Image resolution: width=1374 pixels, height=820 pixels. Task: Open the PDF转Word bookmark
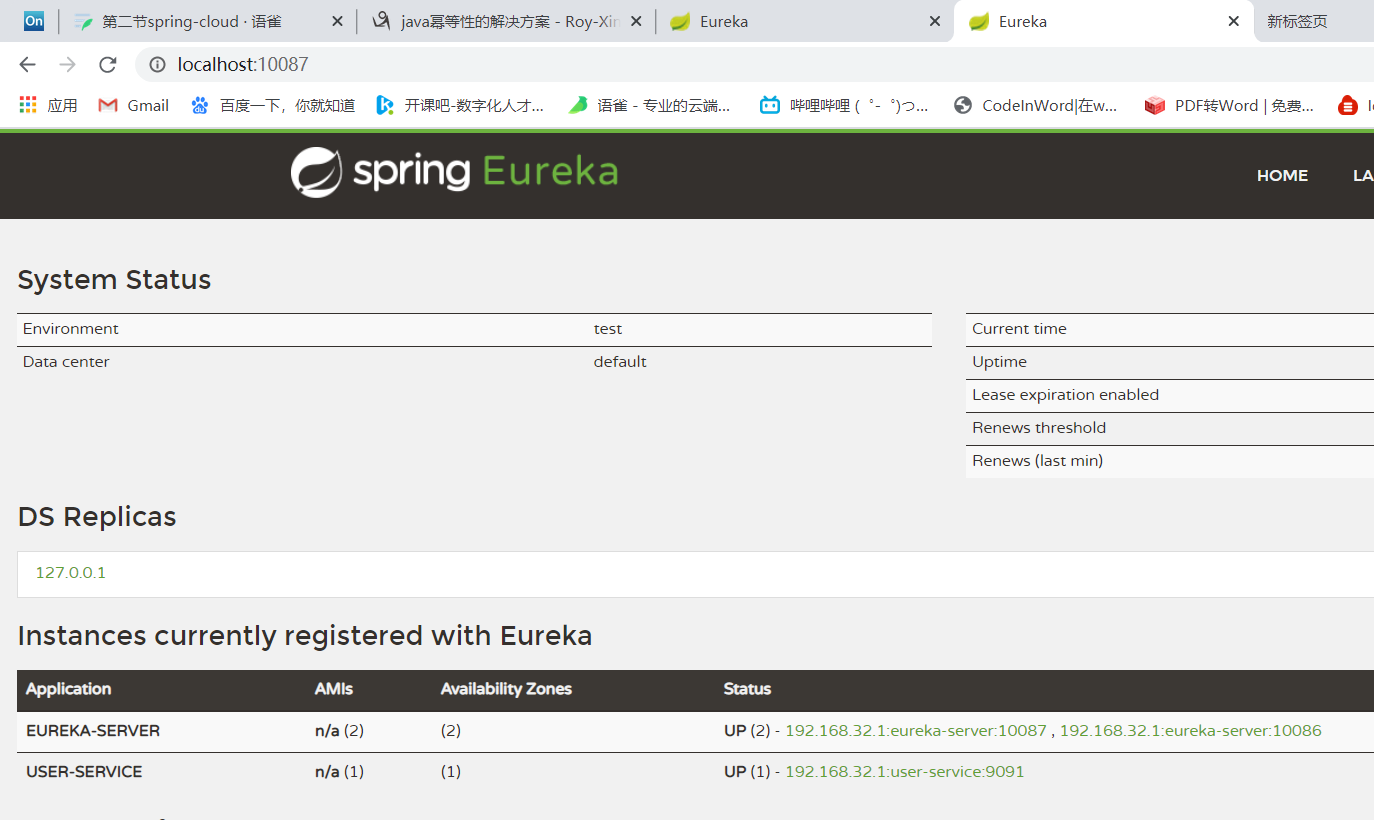1230,105
